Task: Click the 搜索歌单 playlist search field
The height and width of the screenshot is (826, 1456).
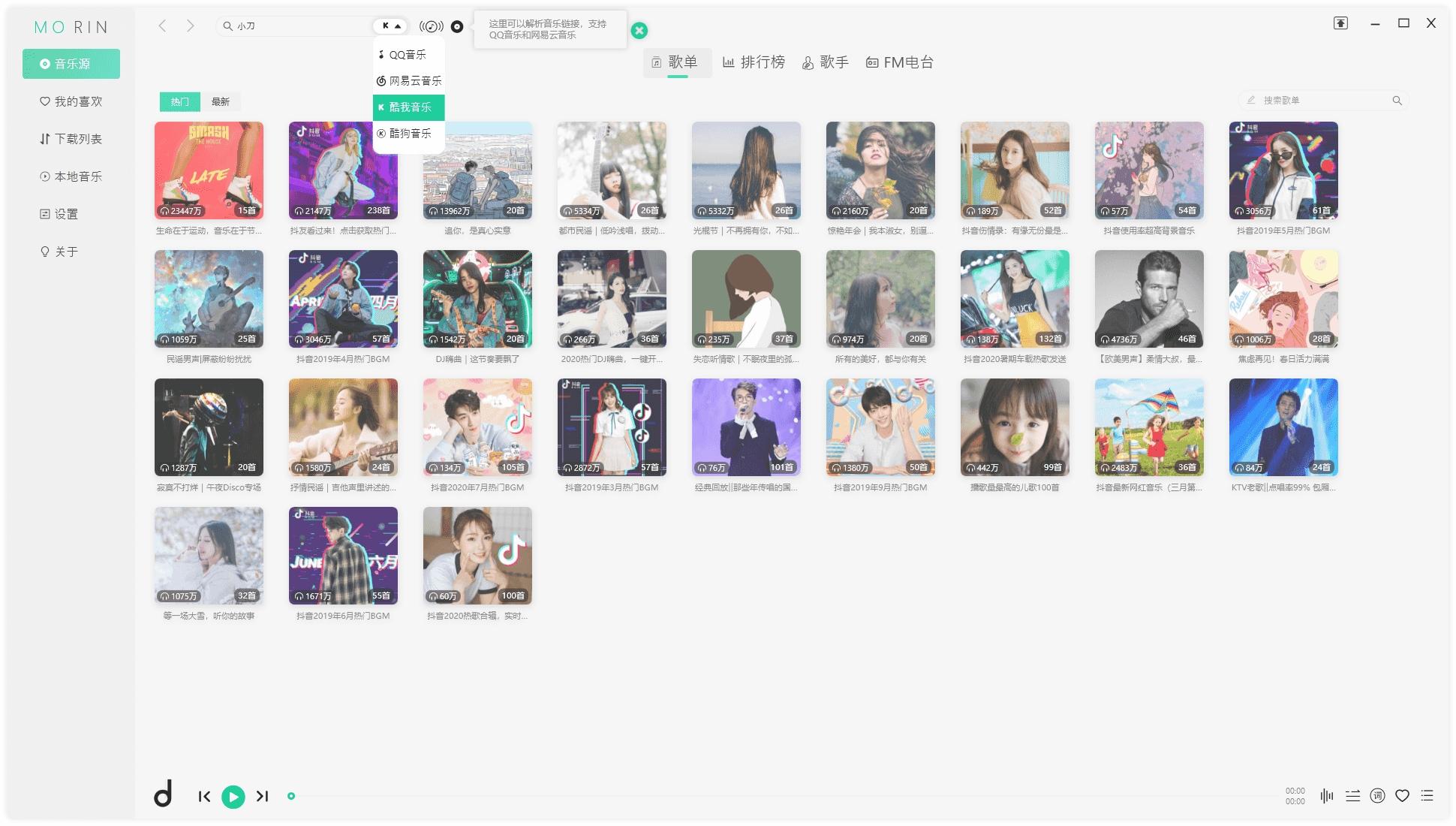Action: tap(1323, 101)
